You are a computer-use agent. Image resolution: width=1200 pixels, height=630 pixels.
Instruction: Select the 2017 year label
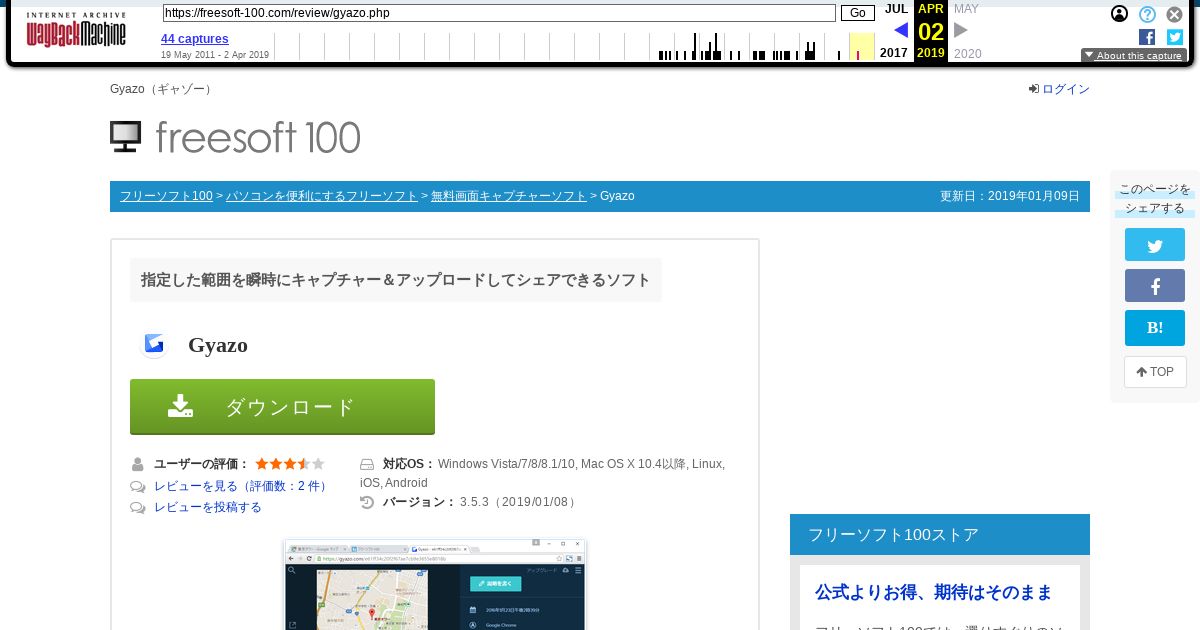[x=894, y=53]
